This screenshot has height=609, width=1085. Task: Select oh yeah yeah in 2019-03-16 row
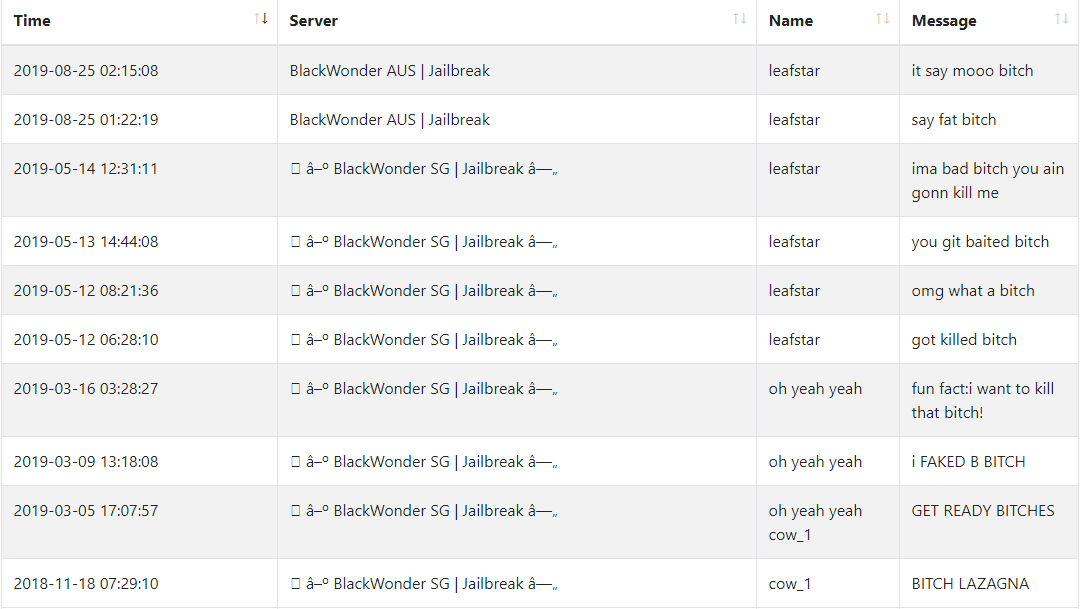815,389
